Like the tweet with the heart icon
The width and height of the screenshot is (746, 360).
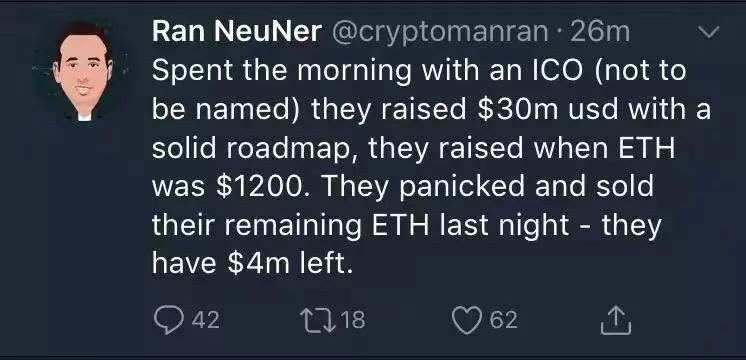coord(467,320)
